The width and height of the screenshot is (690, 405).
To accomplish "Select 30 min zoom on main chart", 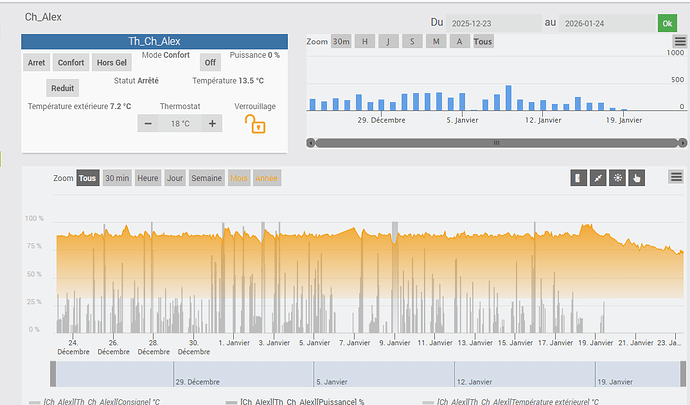I will point(116,178).
